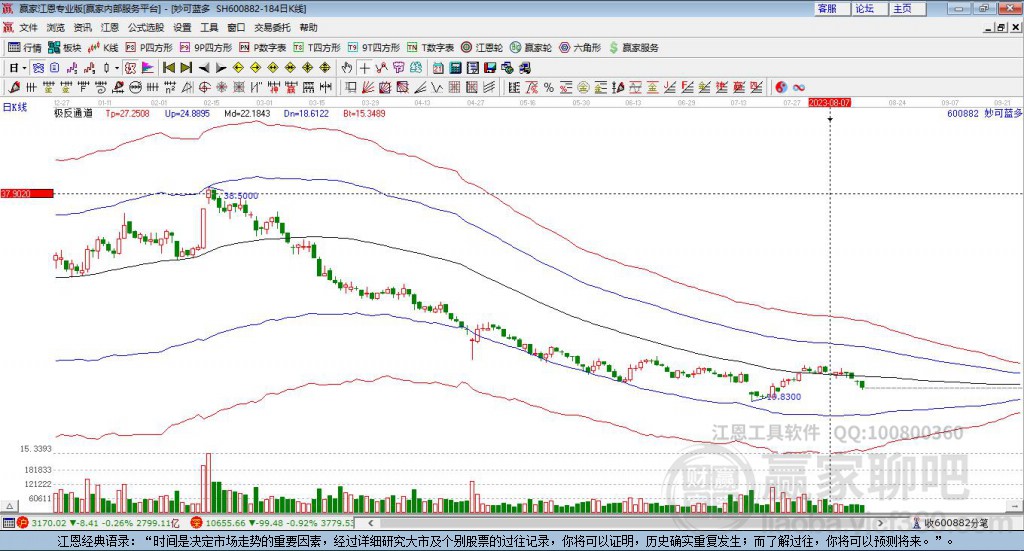Select the red target circle tool

[x=204, y=87]
